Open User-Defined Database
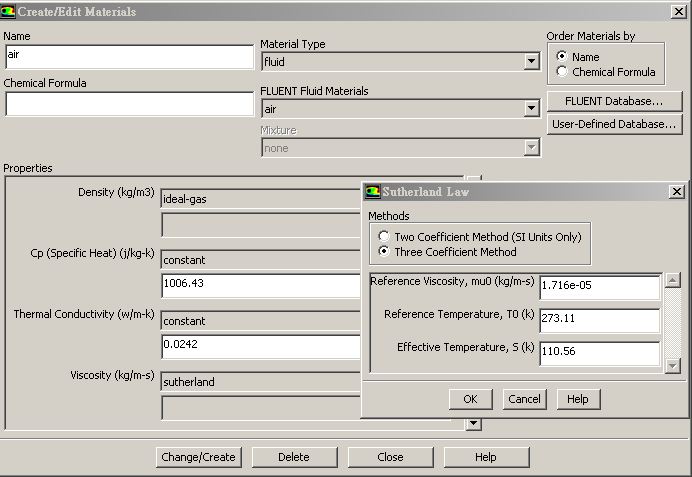 pyautogui.click(x=614, y=125)
